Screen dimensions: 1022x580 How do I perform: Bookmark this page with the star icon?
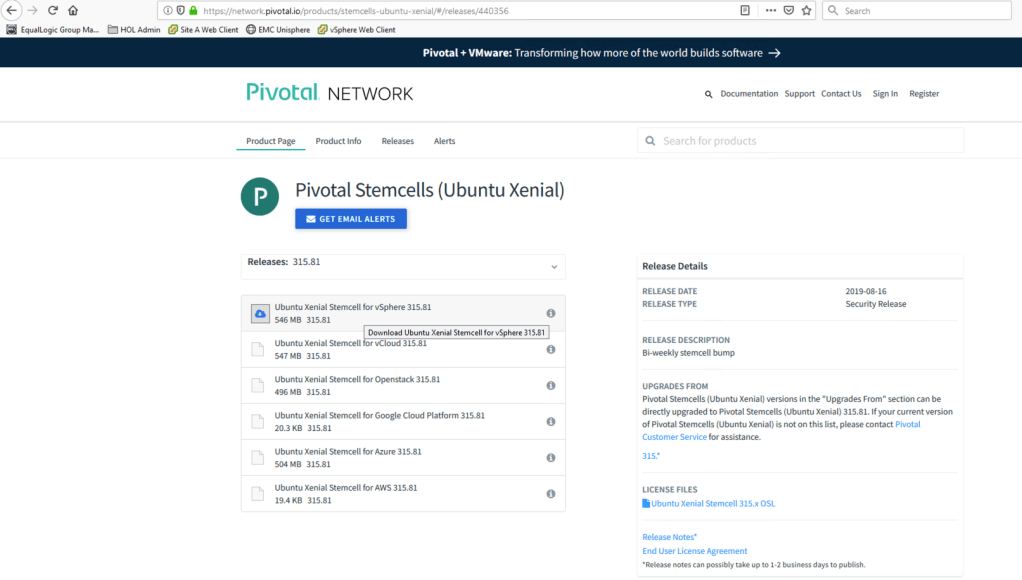[807, 11]
